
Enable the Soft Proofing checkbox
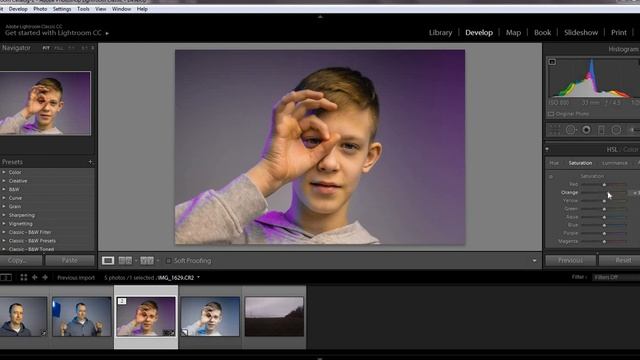pos(168,260)
